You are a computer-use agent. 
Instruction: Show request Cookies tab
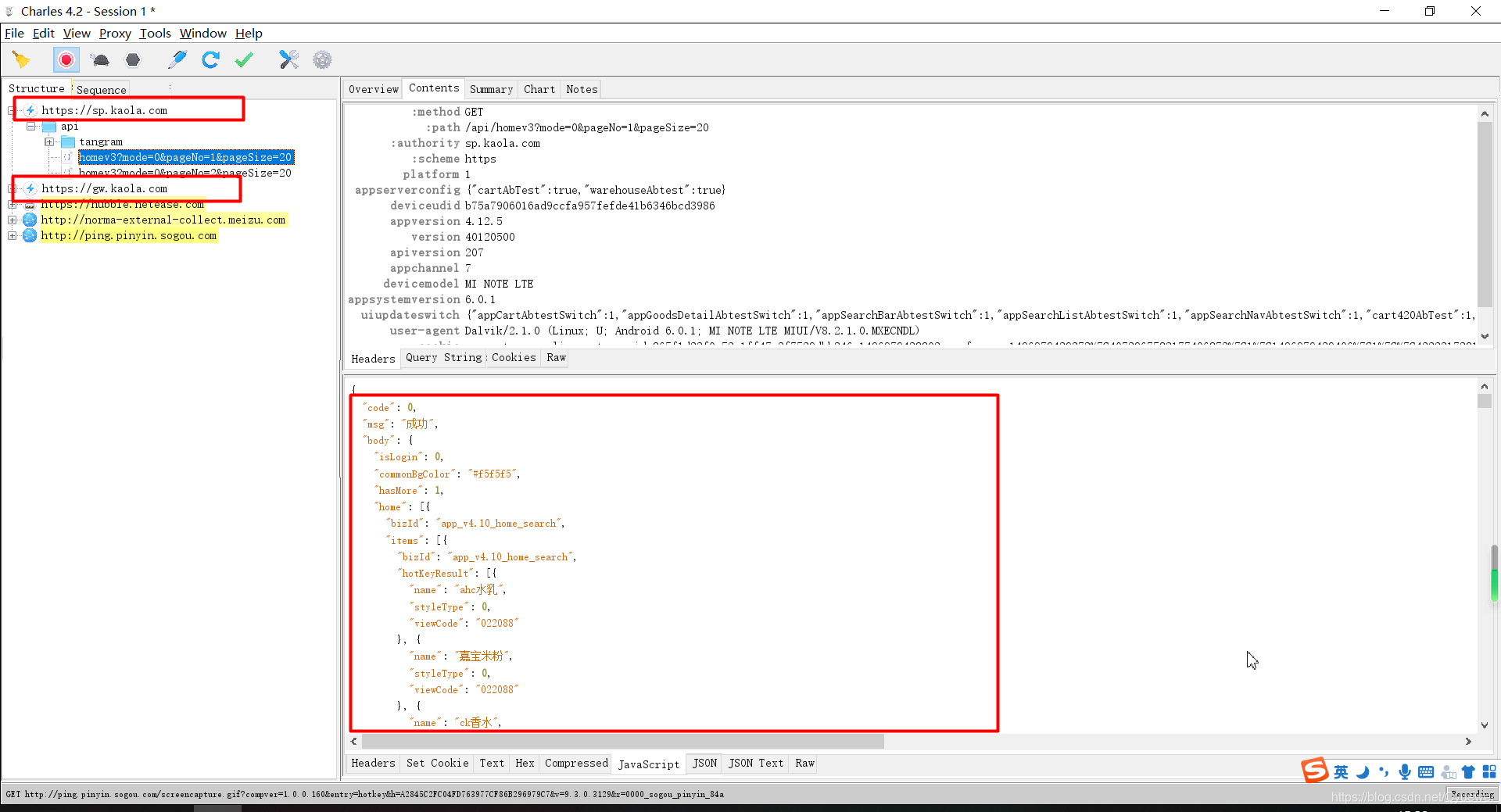point(514,358)
